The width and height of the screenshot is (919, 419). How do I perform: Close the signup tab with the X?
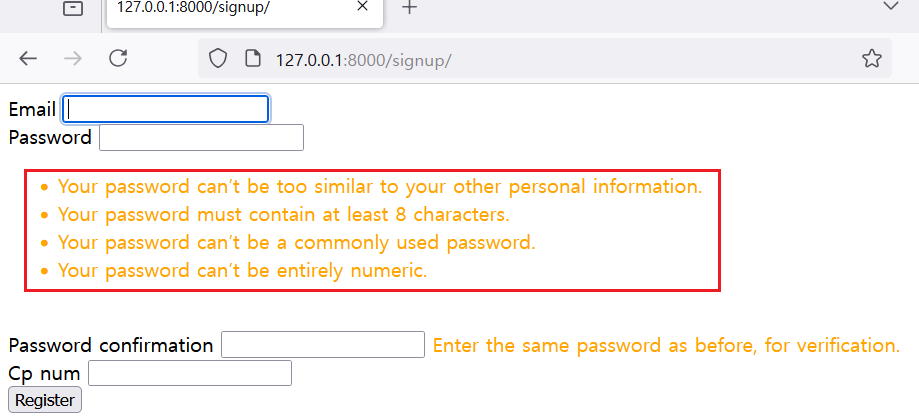[362, 8]
